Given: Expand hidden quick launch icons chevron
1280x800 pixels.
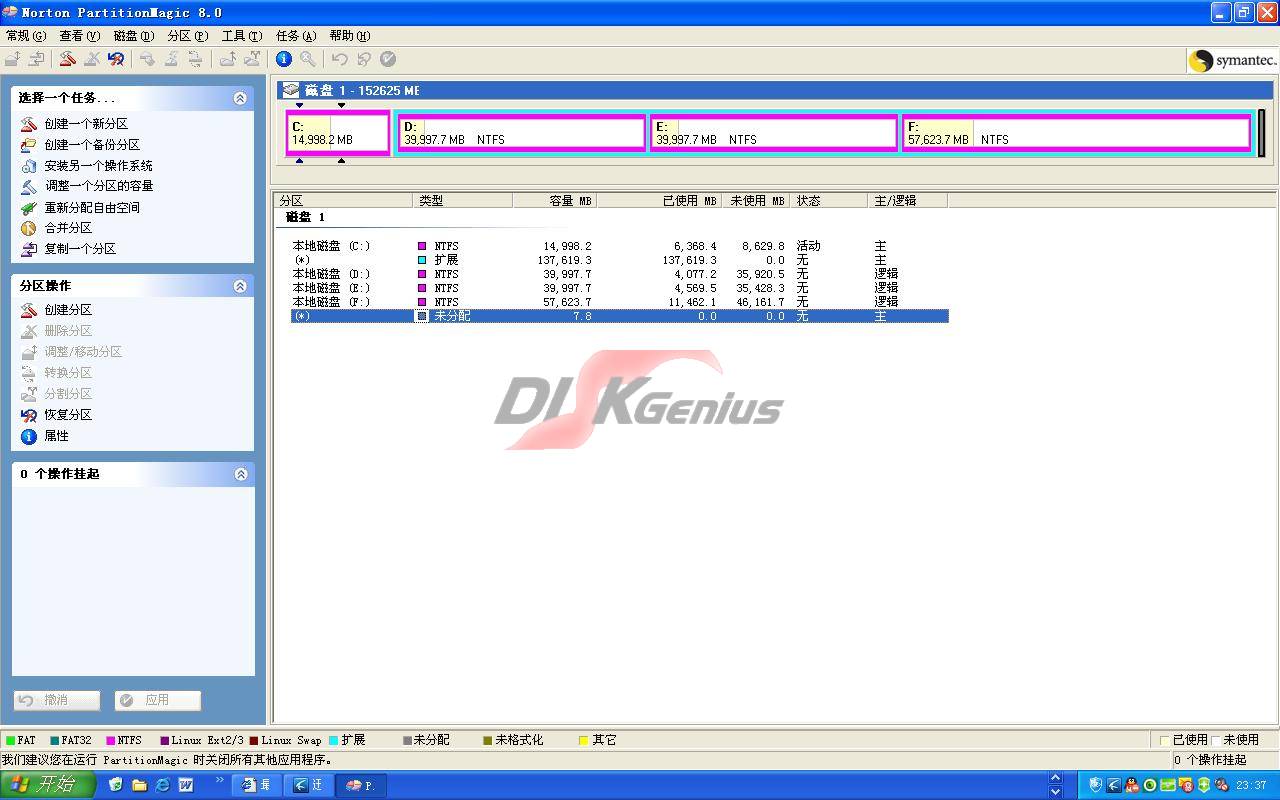Looking at the screenshot, I should click(220, 779).
